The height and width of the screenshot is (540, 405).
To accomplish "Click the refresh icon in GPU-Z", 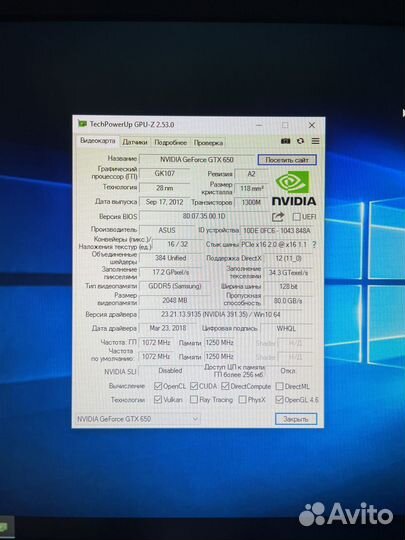I will (300, 141).
